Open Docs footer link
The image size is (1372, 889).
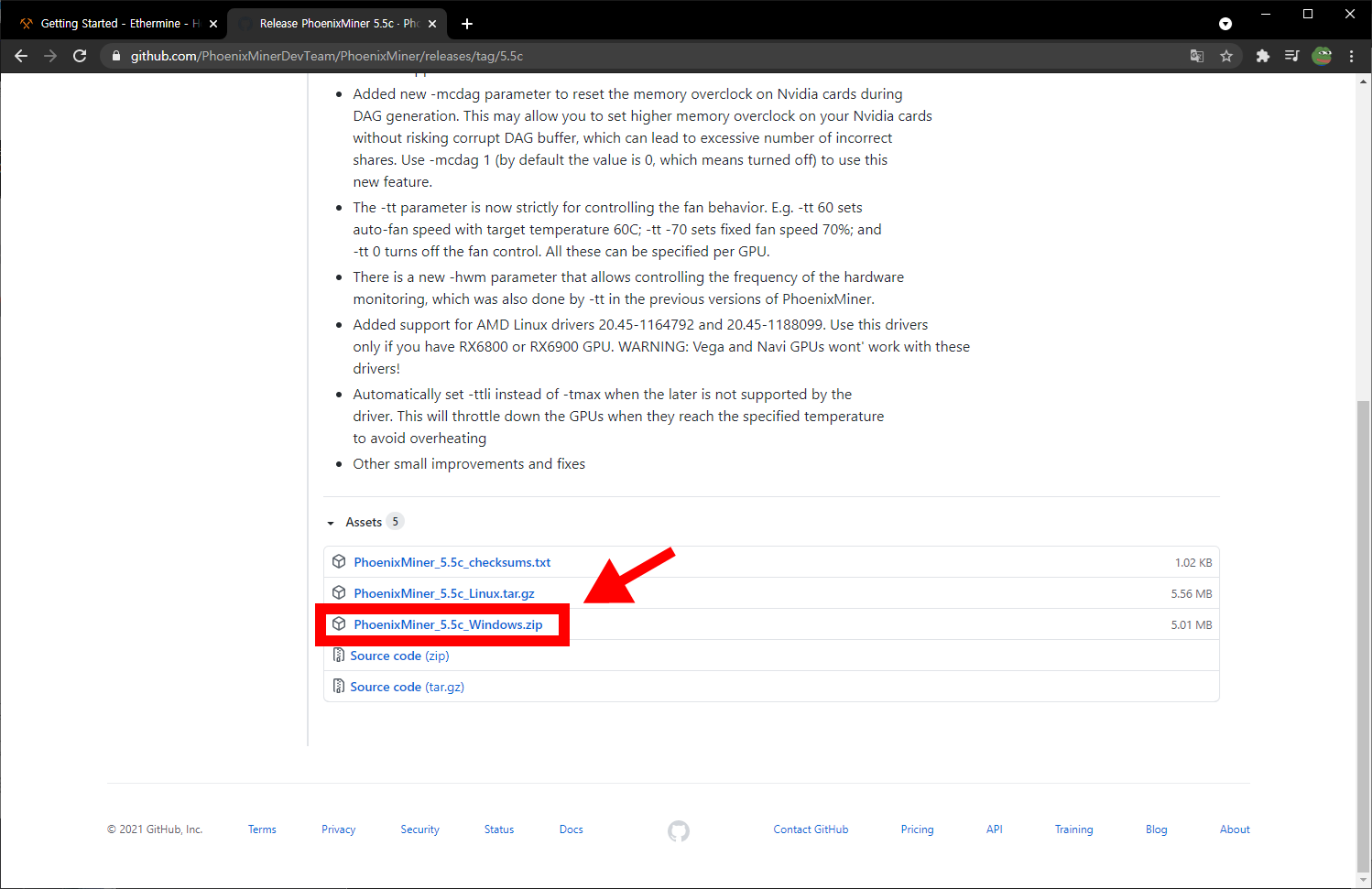(572, 829)
